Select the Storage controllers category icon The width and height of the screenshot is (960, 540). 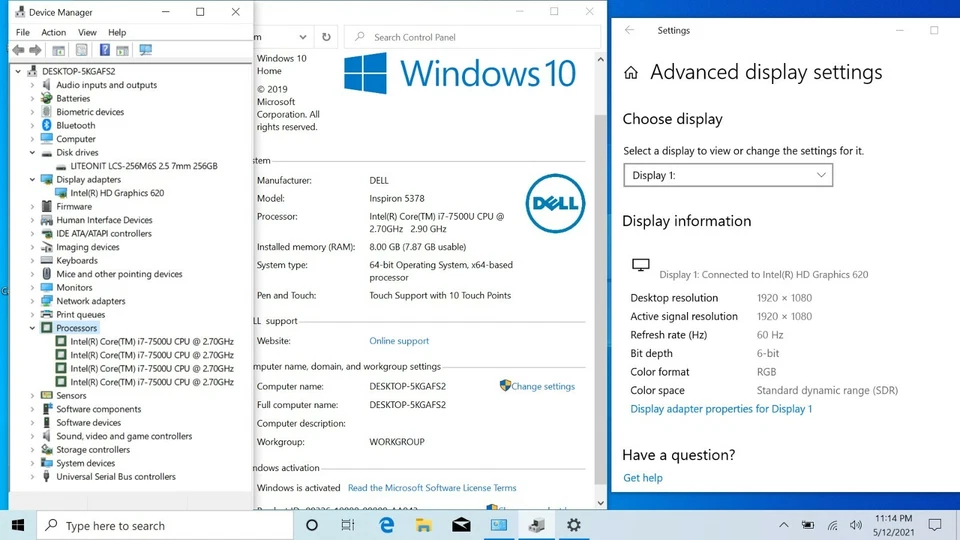tap(47, 449)
